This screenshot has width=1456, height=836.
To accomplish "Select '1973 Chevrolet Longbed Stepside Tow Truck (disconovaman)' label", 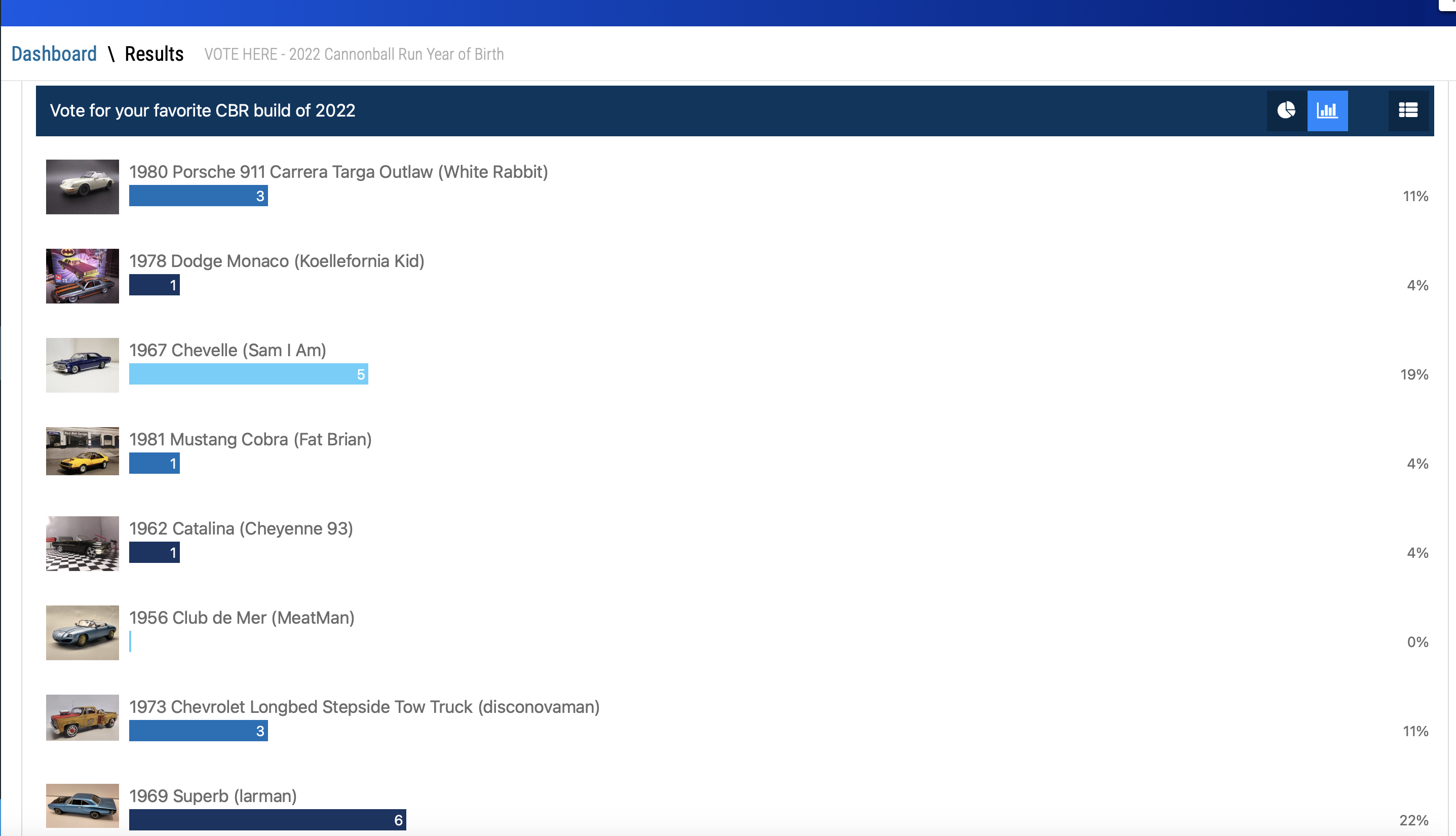I will click(x=365, y=707).
